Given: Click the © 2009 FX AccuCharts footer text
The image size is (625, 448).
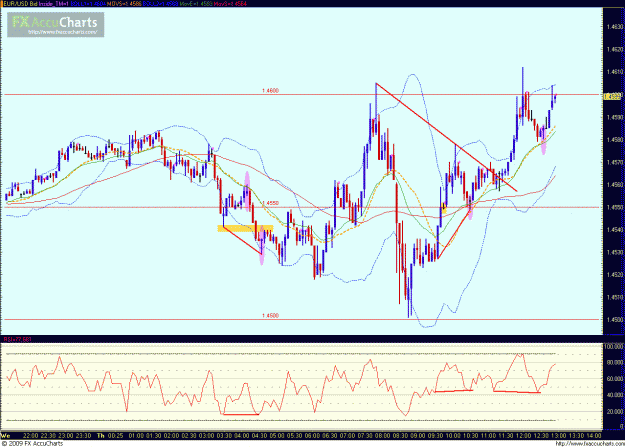Looking at the screenshot, I should tap(32, 444).
